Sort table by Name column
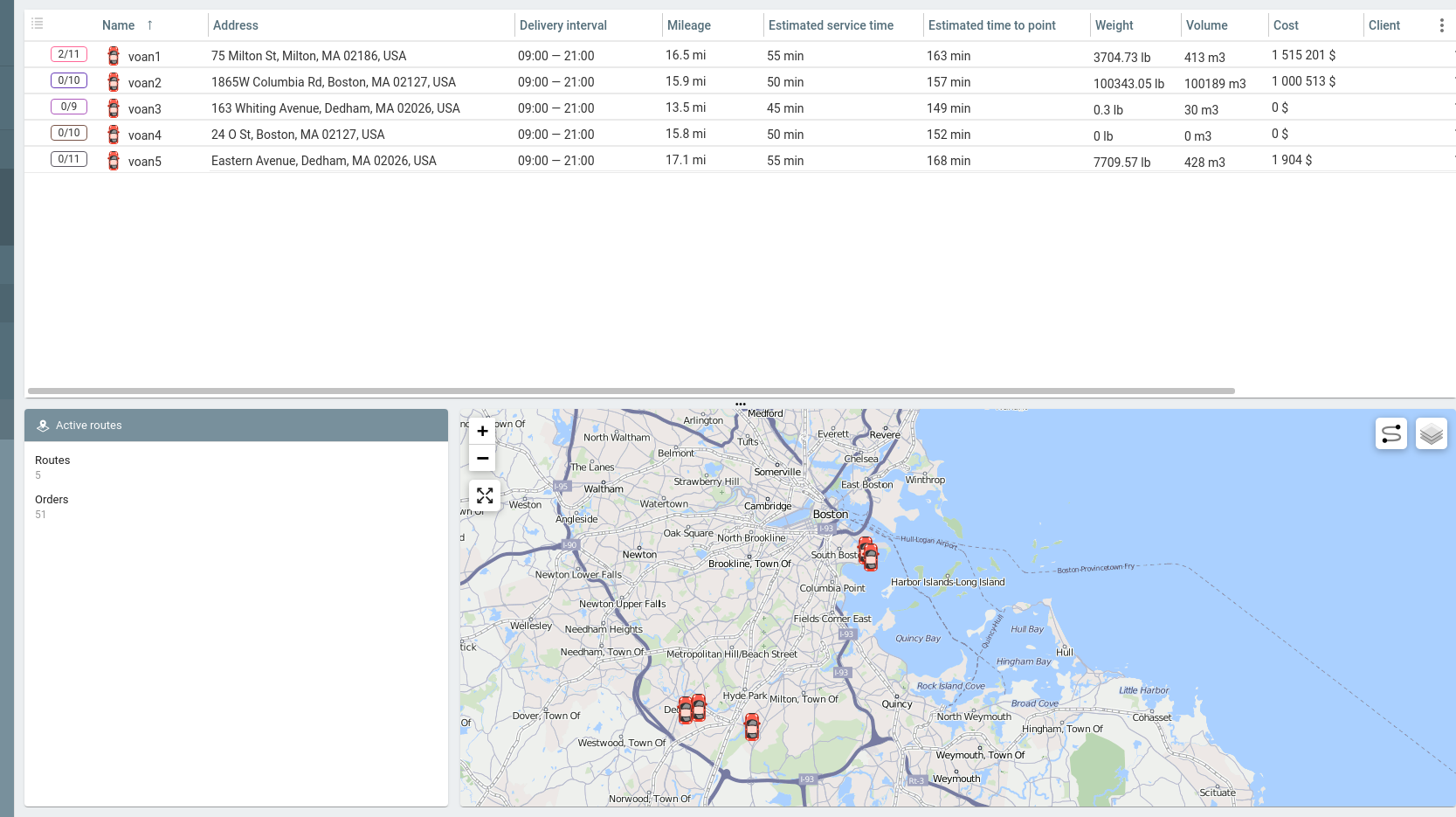This screenshot has height=817, width=1456. 119,25
